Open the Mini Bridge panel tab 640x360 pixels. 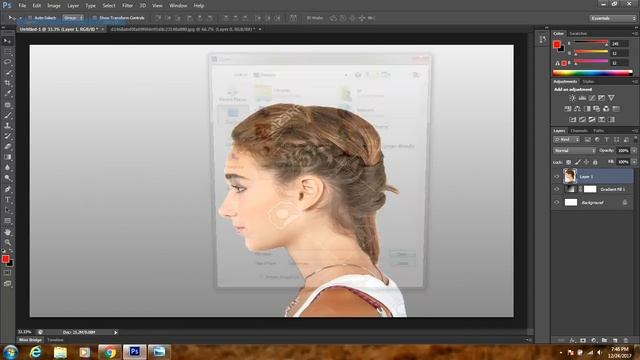[30, 340]
